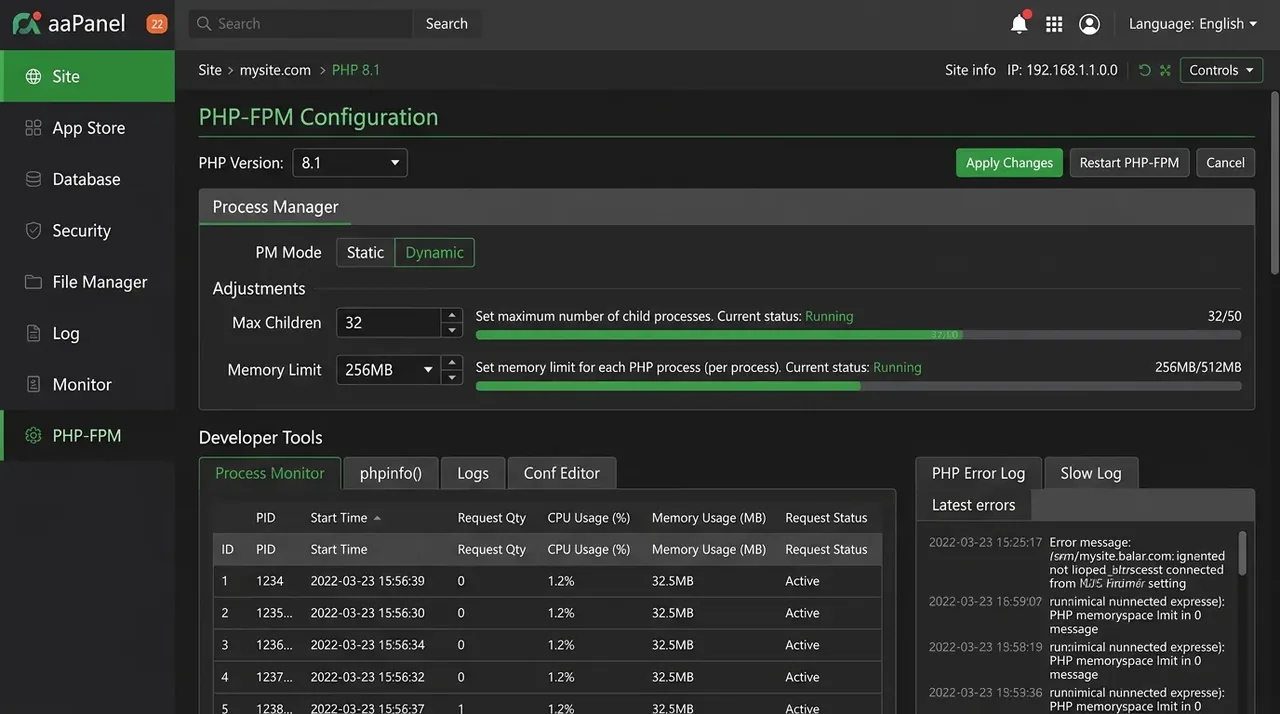Click the File Manager folder icon
The image size is (1280, 714).
pos(34,282)
